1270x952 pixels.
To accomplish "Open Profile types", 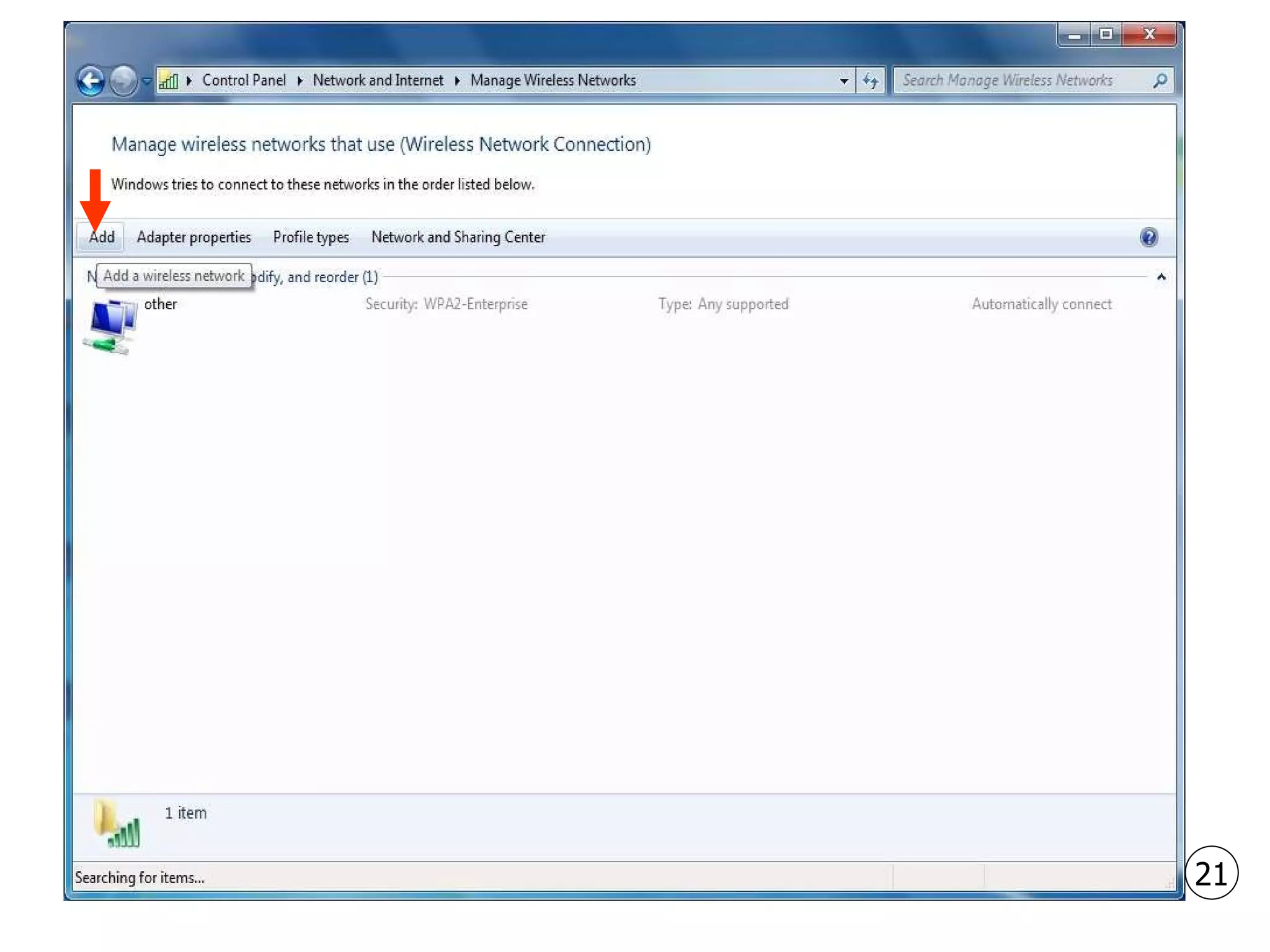I will click(311, 237).
